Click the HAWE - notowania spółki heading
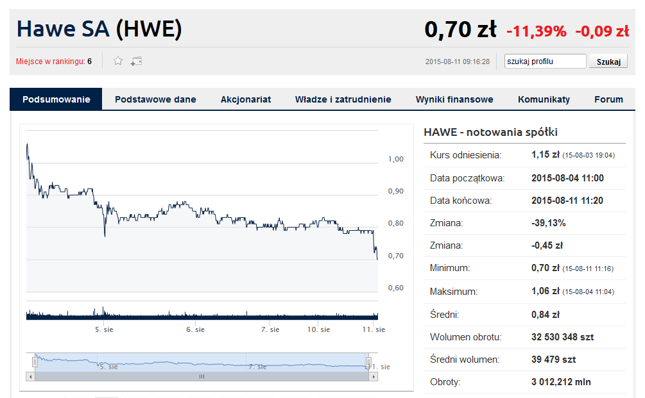 (x=490, y=132)
